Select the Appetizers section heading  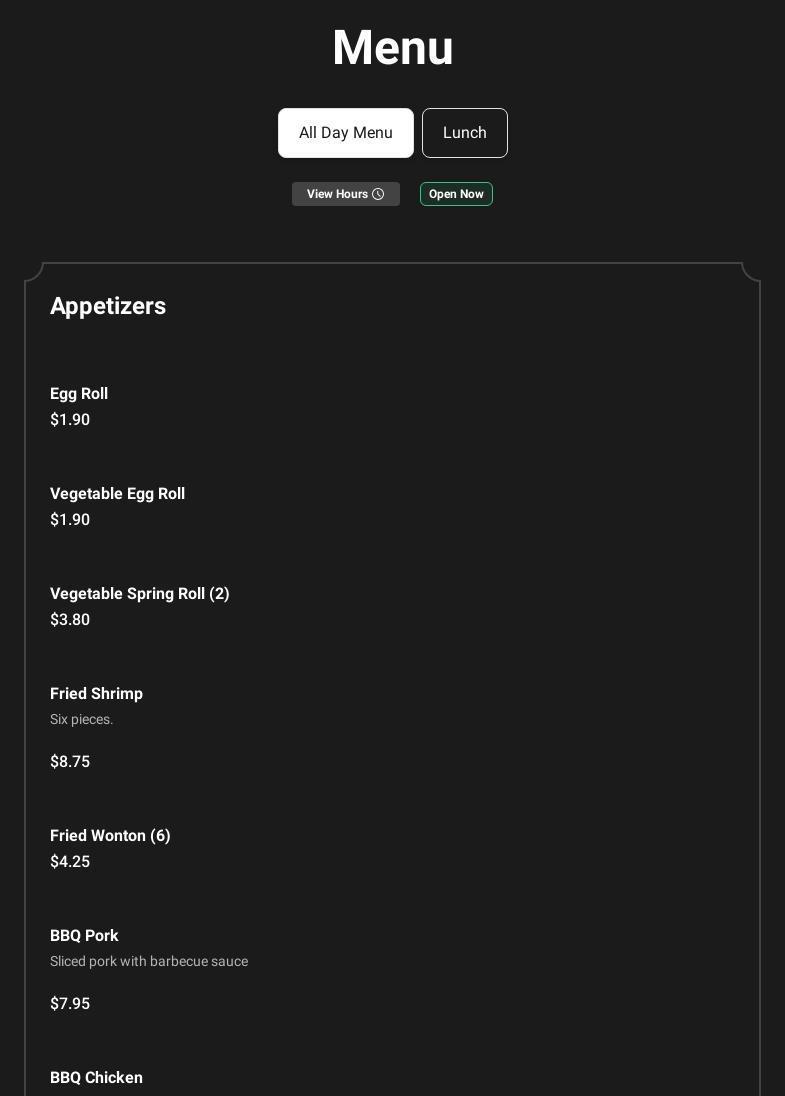(108, 306)
